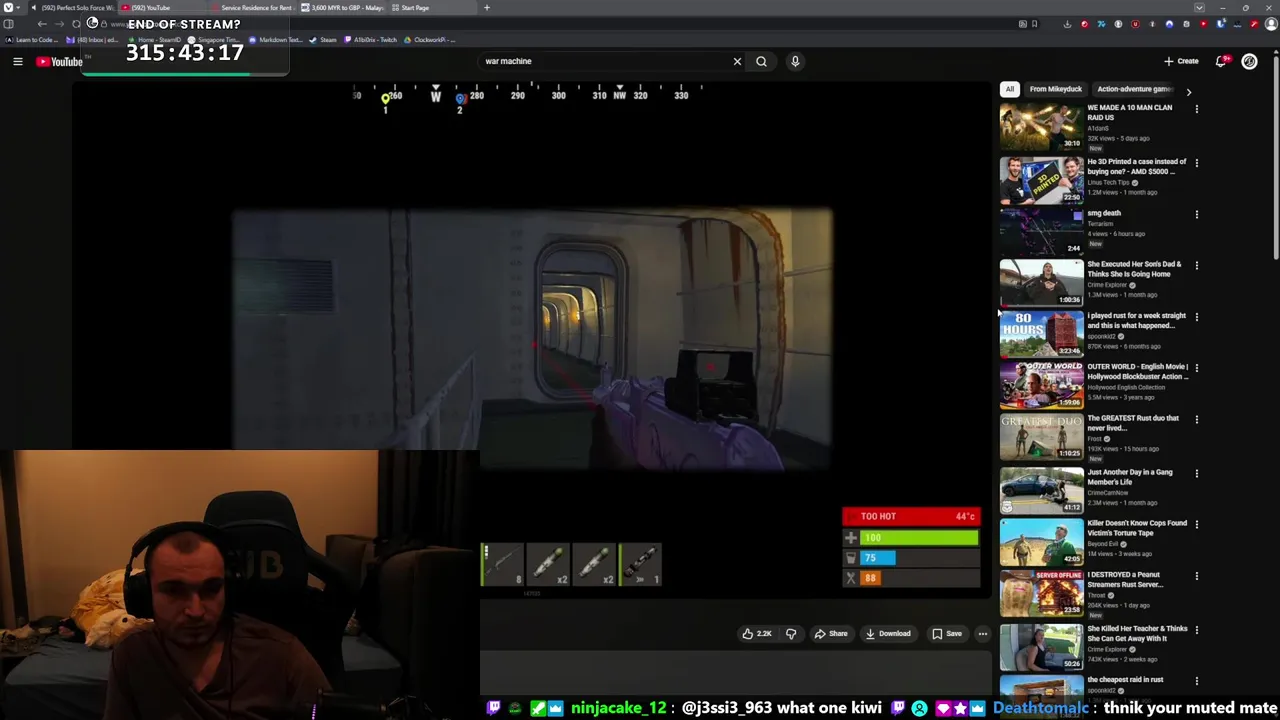The height and width of the screenshot is (720, 1280).
Task: Like the video (2.2K)
Action: pos(756,633)
